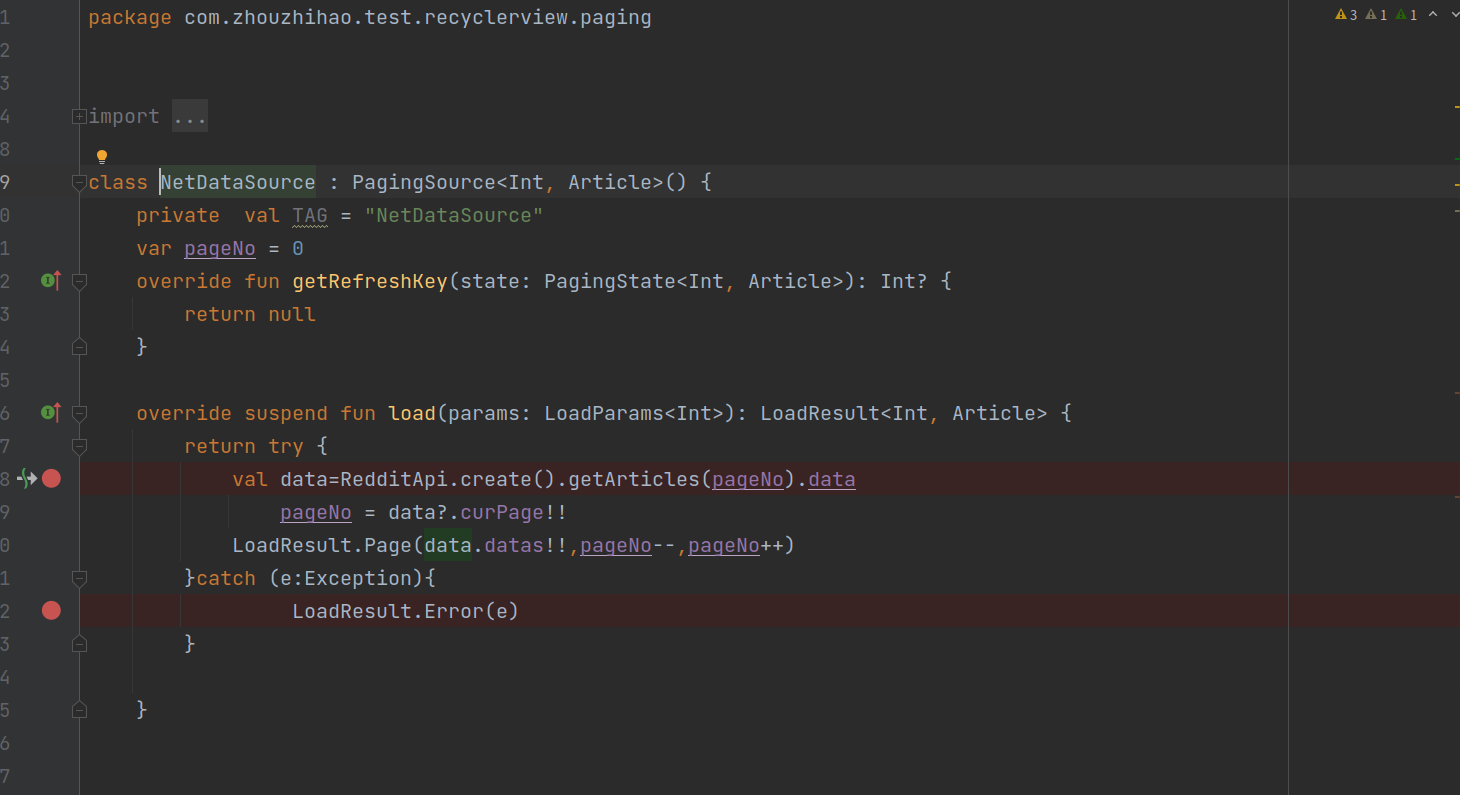This screenshot has height=795, width=1460.
Task: Select the highlighted data token in LoadResult.Page
Action: [448, 544]
